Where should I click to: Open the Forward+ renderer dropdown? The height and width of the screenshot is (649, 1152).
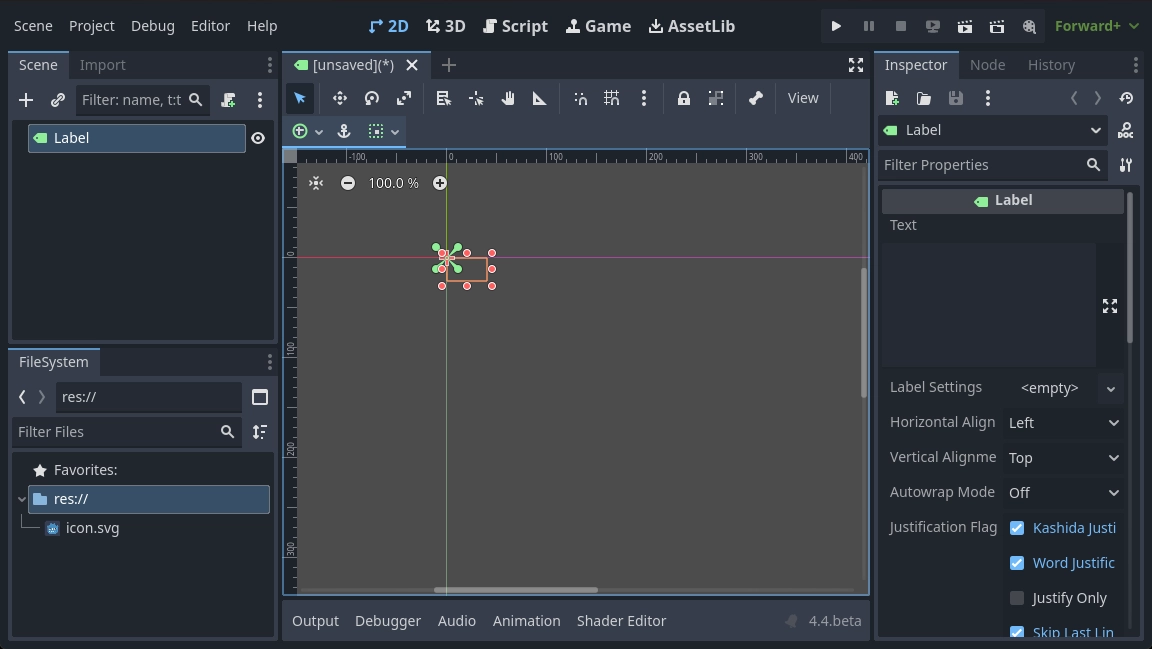point(1096,26)
